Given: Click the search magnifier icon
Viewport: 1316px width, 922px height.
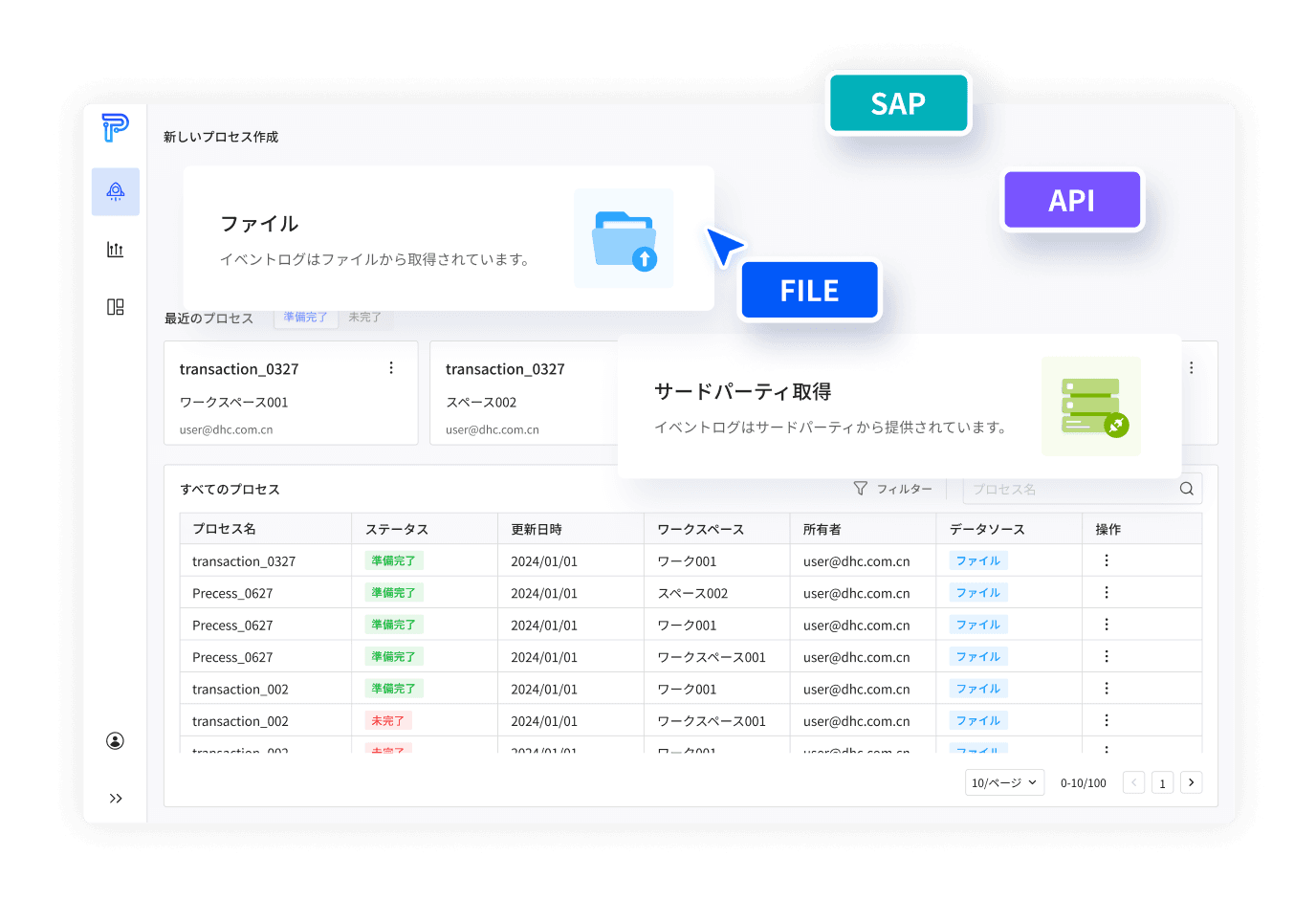Looking at the screenshot, I should 1187,489.
